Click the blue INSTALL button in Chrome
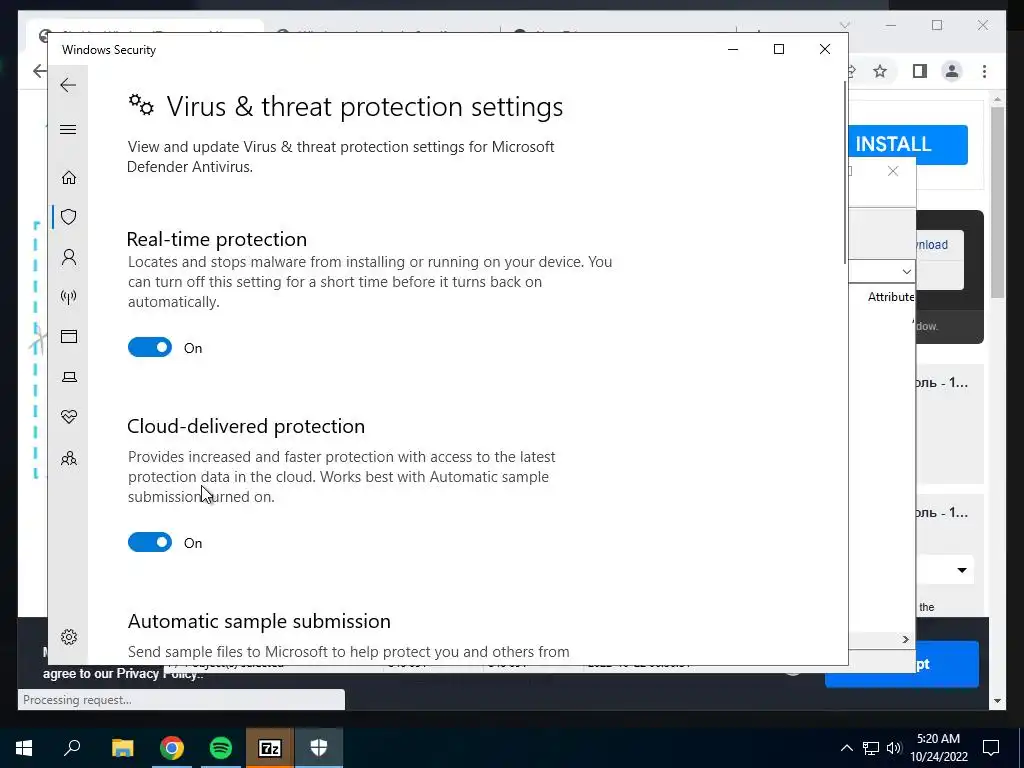This screenshot has width=1024, height=768. tap(908, 144)
